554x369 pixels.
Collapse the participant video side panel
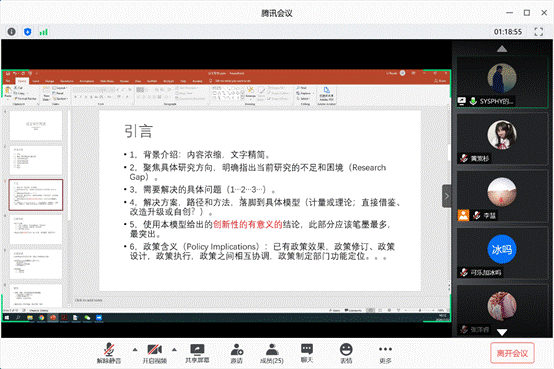coord(447,196)
